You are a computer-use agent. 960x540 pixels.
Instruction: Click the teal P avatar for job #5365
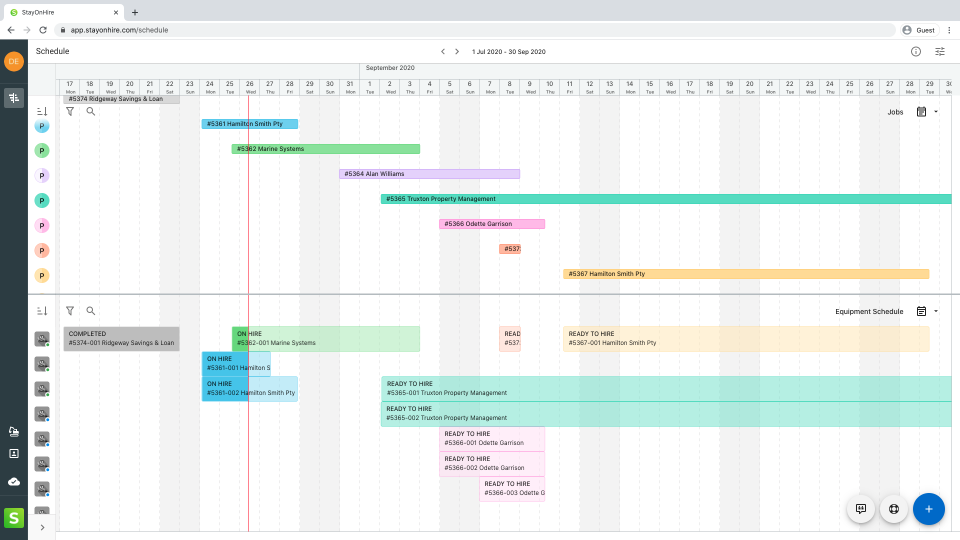(42, 201)
